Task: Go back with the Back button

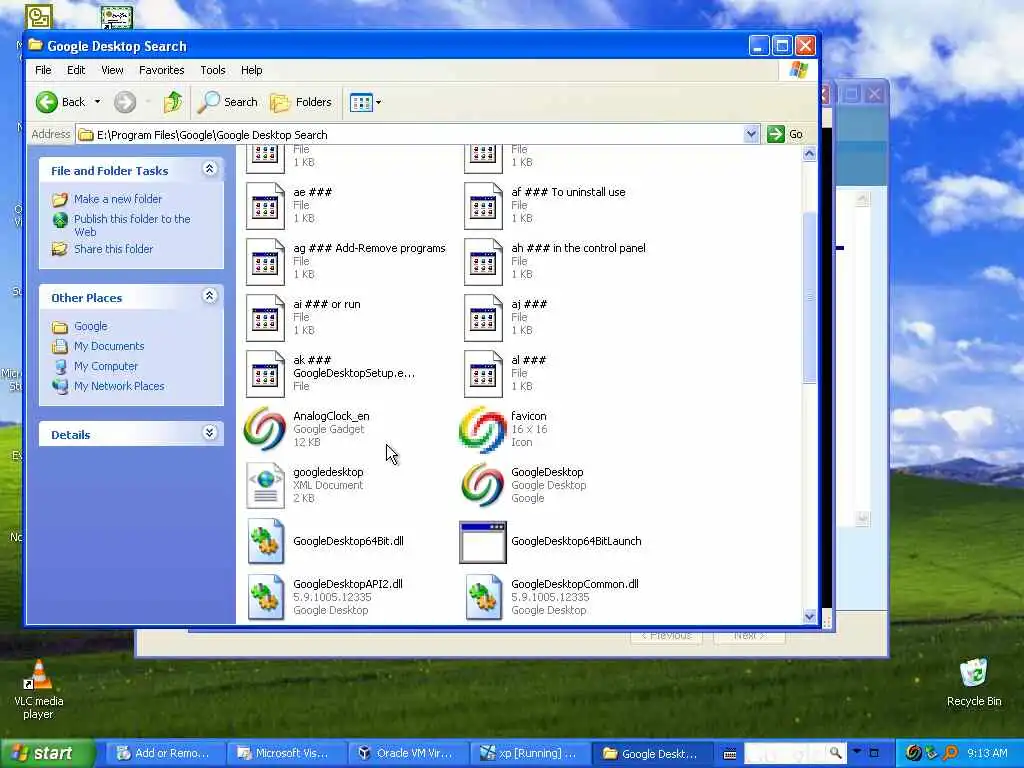Action: click(61, 102)
